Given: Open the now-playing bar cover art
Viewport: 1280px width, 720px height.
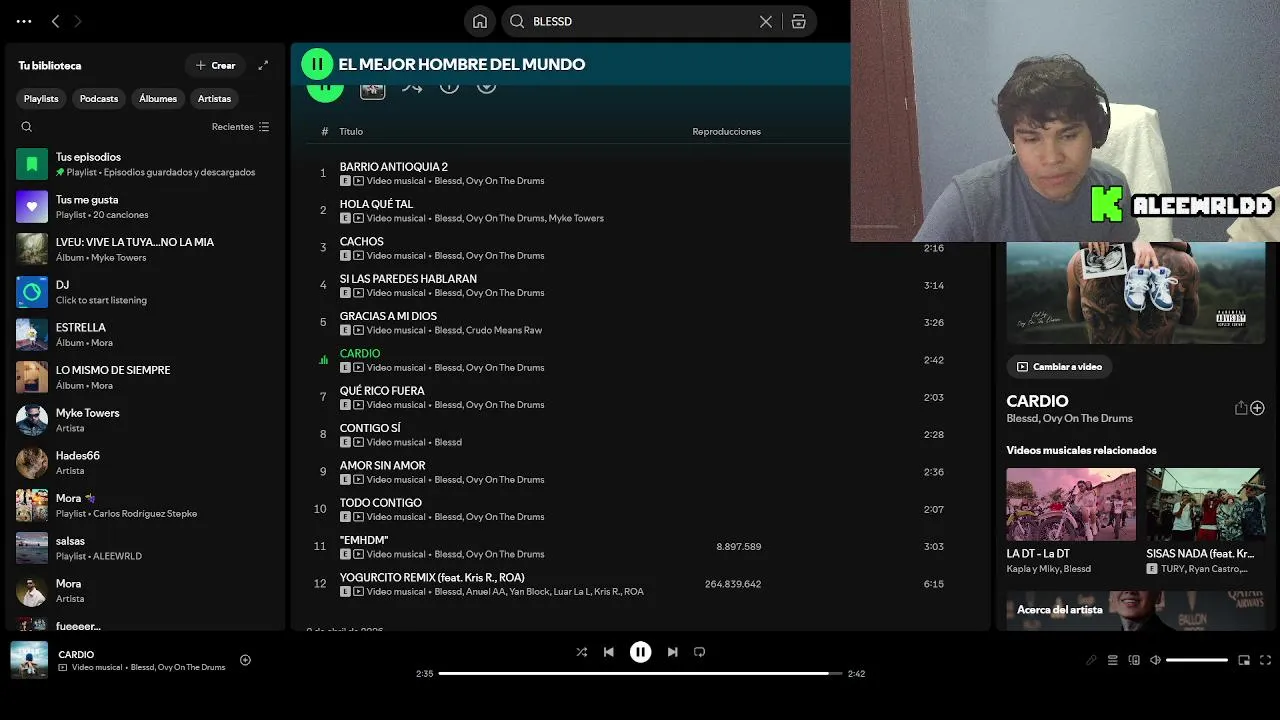Looking at the screenshot, I should click(29, 660).
